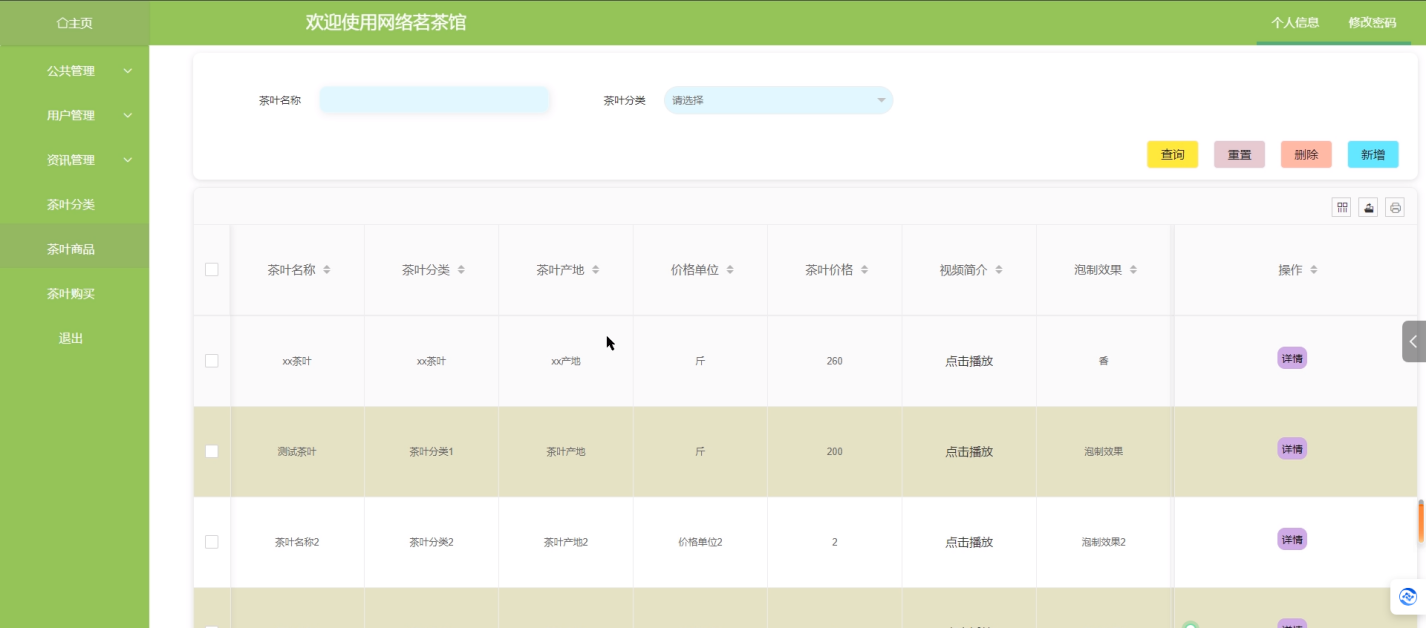Sort by 操作 column arrows

tap(1314, 270)
